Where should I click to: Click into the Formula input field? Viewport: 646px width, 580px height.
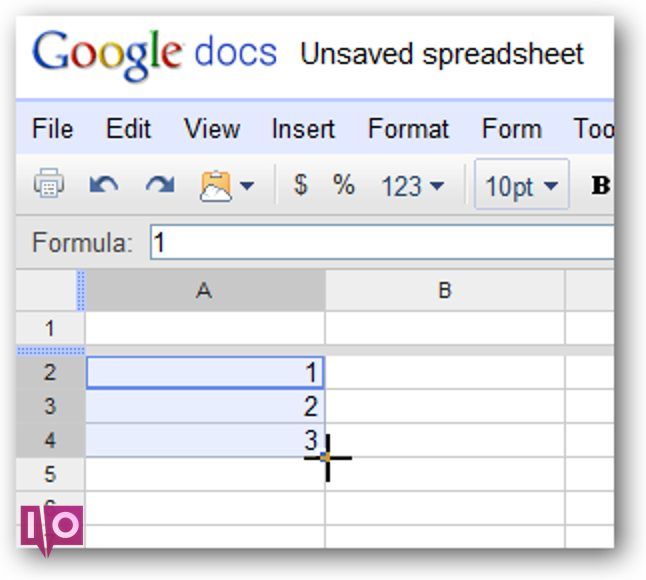point(380,243)
